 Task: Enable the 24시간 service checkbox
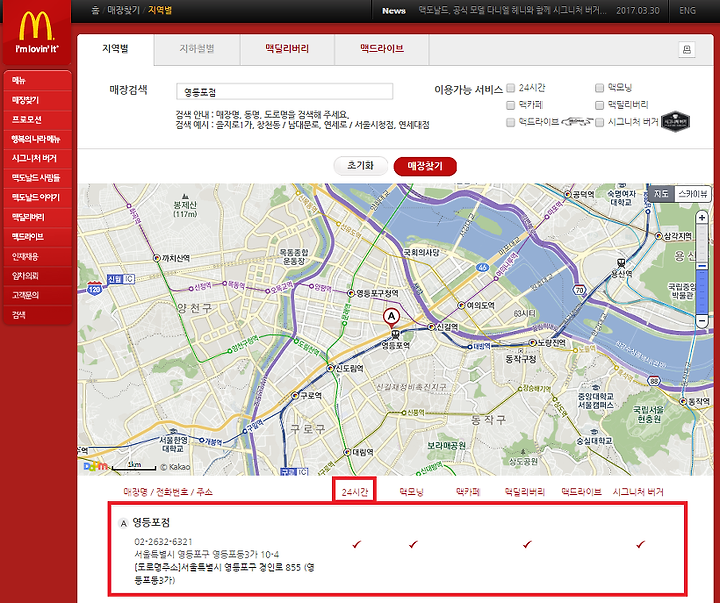pyautogui.click(x=510, y=88)
